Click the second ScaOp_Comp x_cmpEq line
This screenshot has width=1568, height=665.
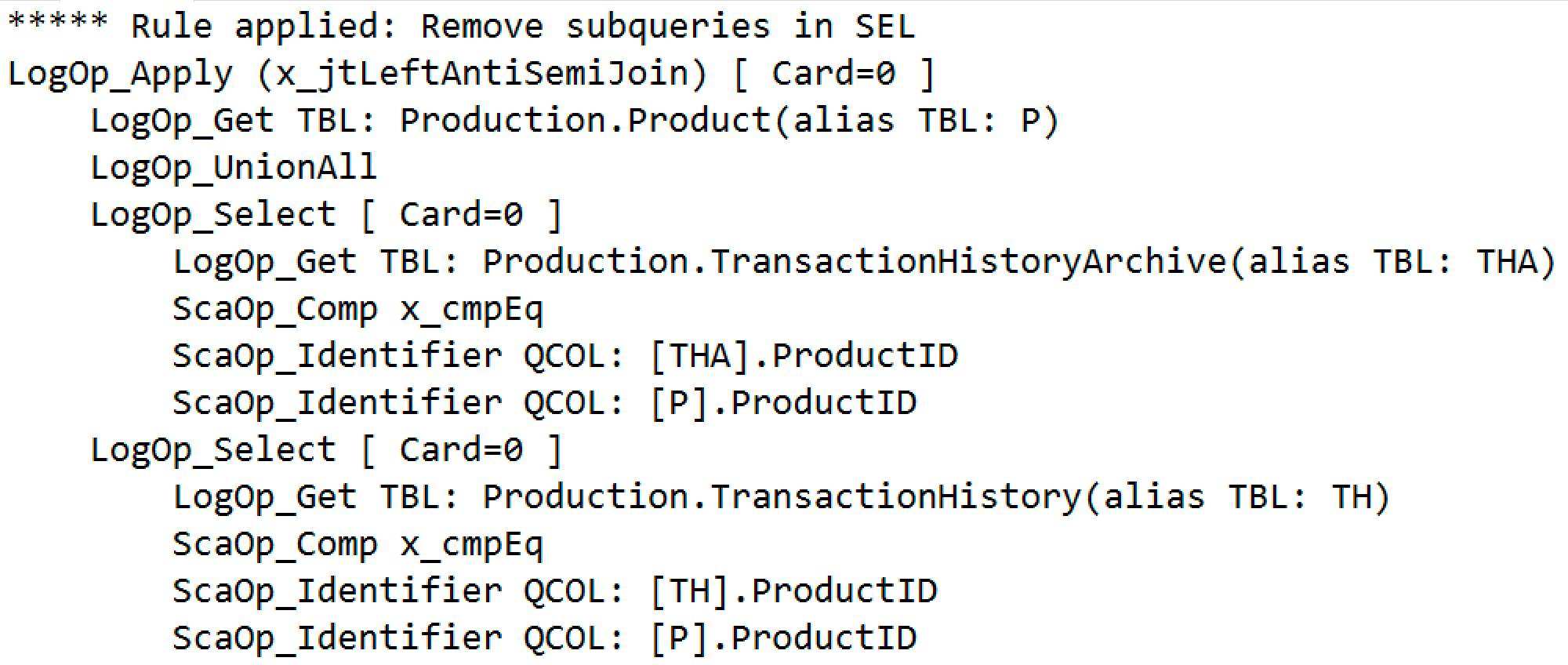click(358, 544)
